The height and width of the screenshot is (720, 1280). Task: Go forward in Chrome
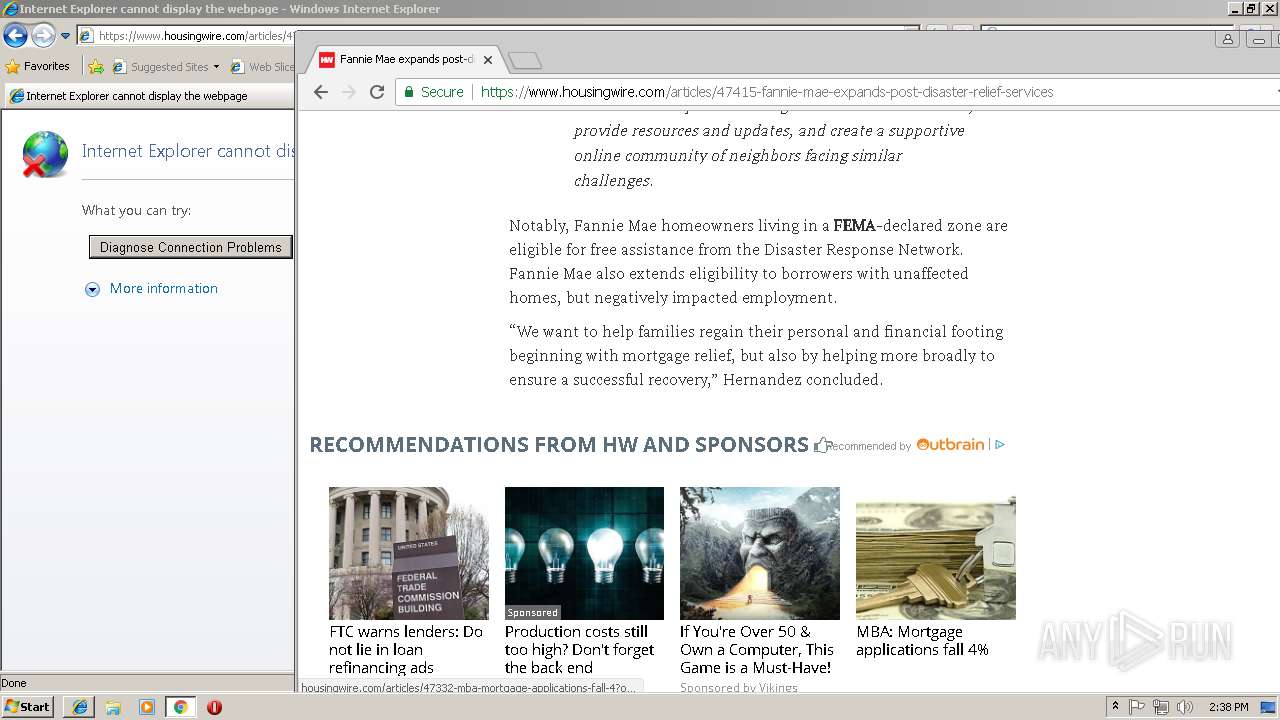point(348,92)
